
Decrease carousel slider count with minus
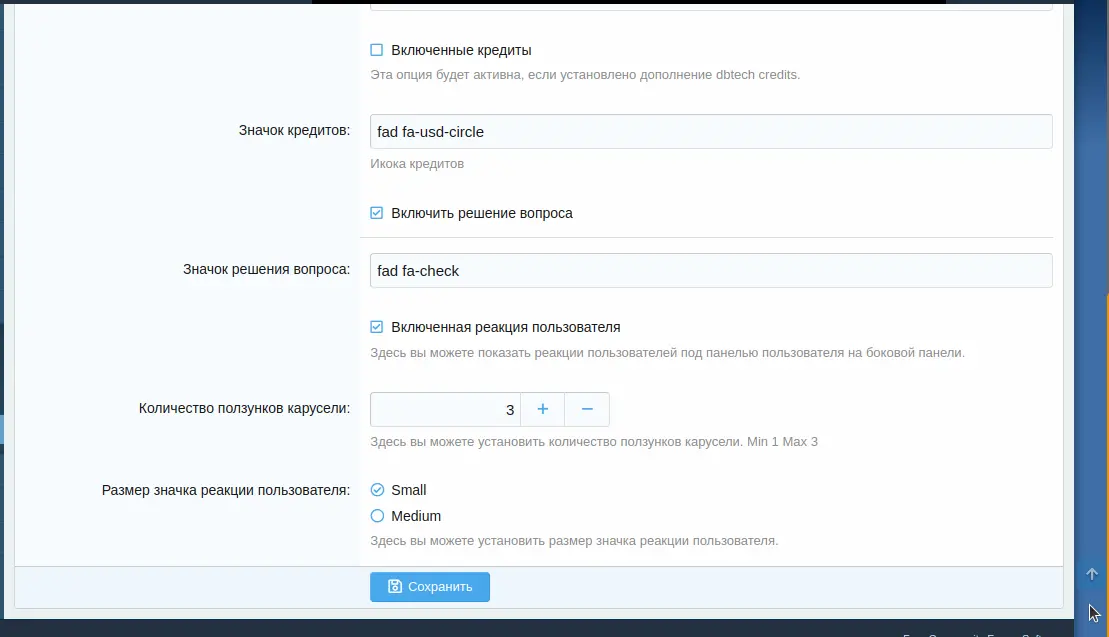pyautogui.click(x=587, y=410)
